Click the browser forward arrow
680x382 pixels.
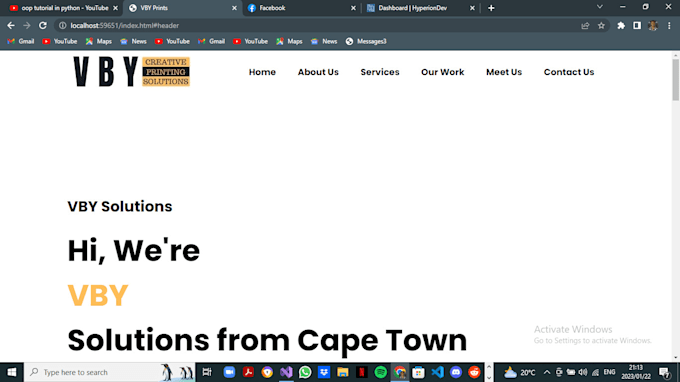pyautogui.click(x=27, y=26)
